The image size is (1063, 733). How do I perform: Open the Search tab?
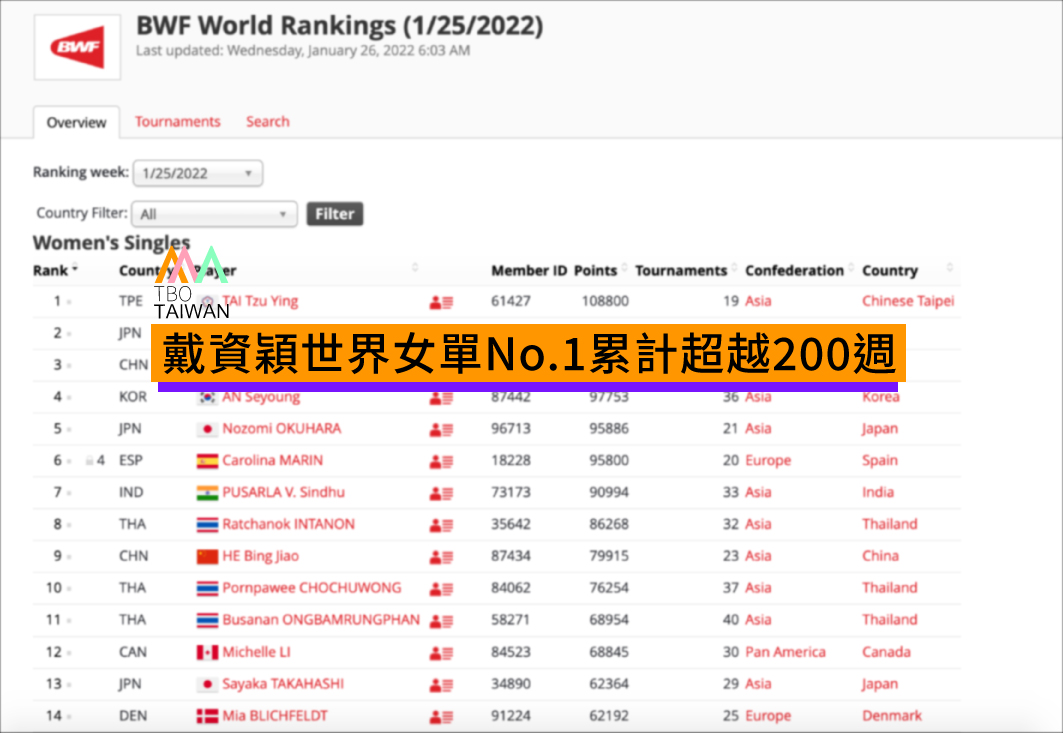(267, 122)
